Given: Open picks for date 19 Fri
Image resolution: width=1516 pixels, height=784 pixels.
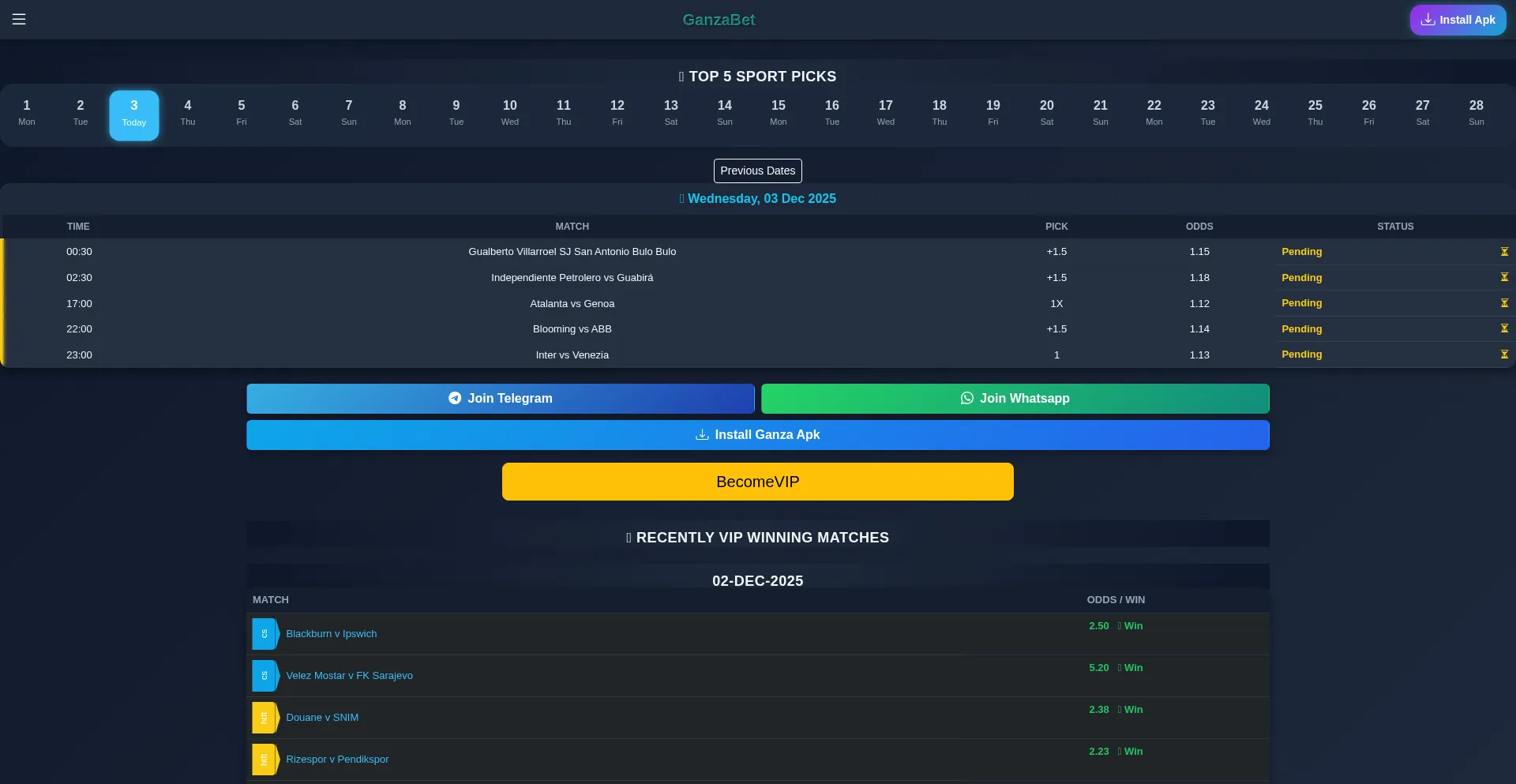Looking at the screenshot, I should point(993,112).
